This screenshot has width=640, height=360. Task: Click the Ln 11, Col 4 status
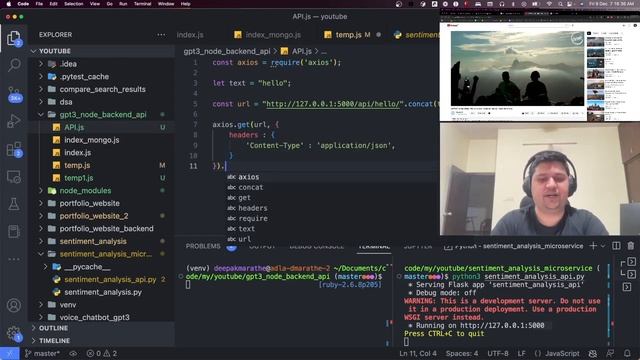[x=418, y=353]
